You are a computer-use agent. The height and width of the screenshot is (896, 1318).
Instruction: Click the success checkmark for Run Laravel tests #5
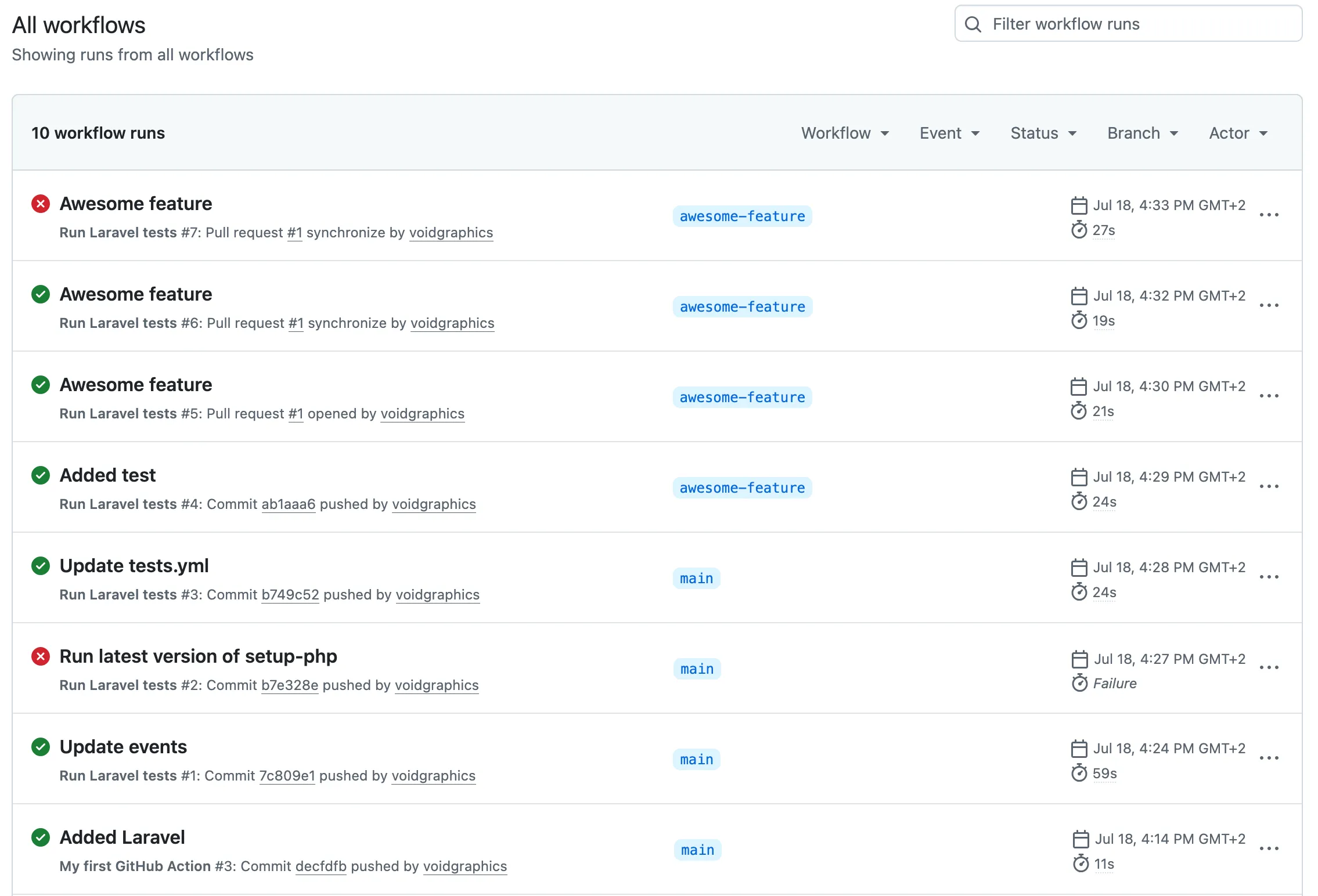click(41, 385)
